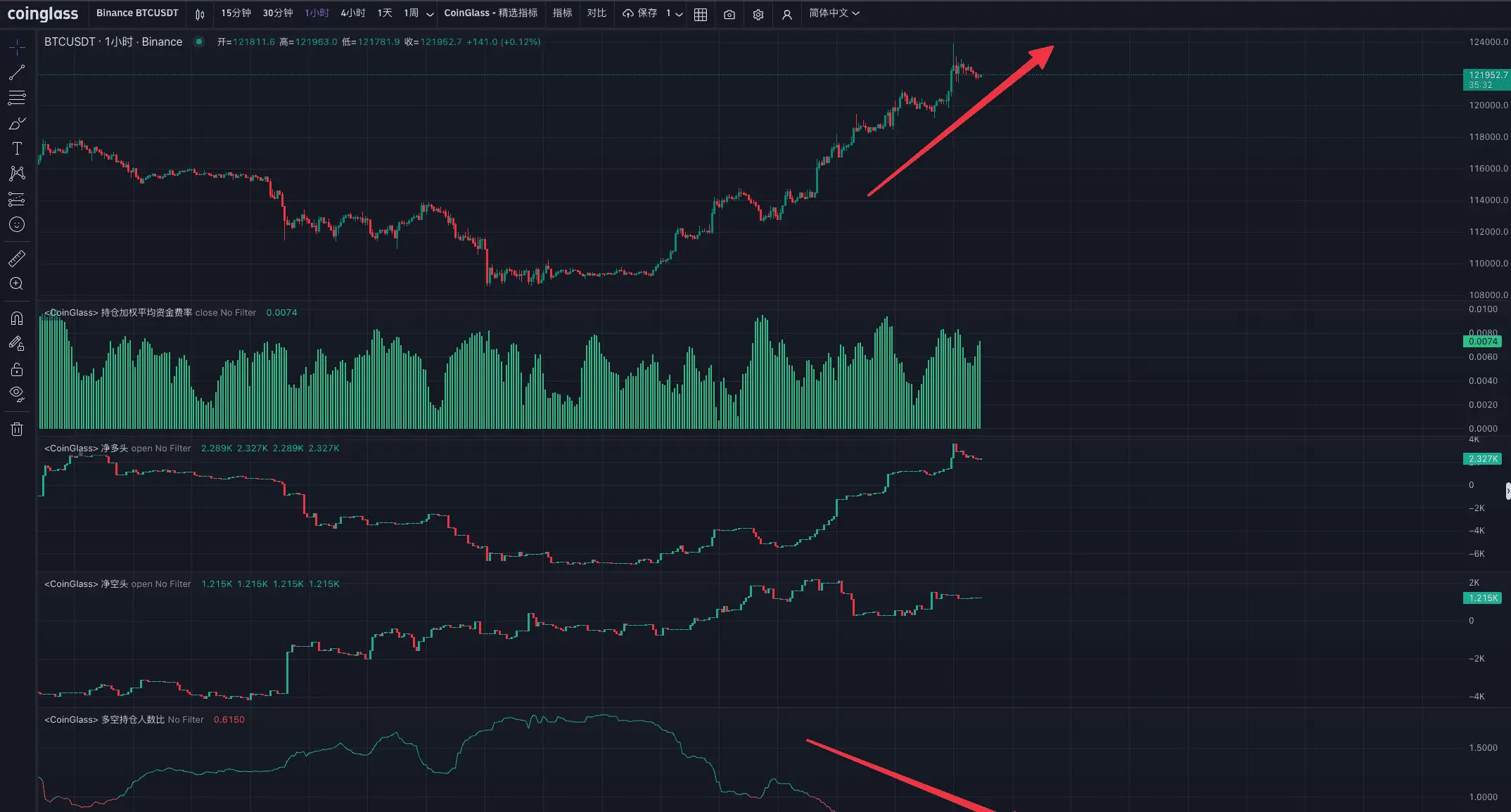The width and height of the screenshot is (1511, 812).
Task: Select the text annotation tool
Action: pyautogui.click(x=17, y=148)
